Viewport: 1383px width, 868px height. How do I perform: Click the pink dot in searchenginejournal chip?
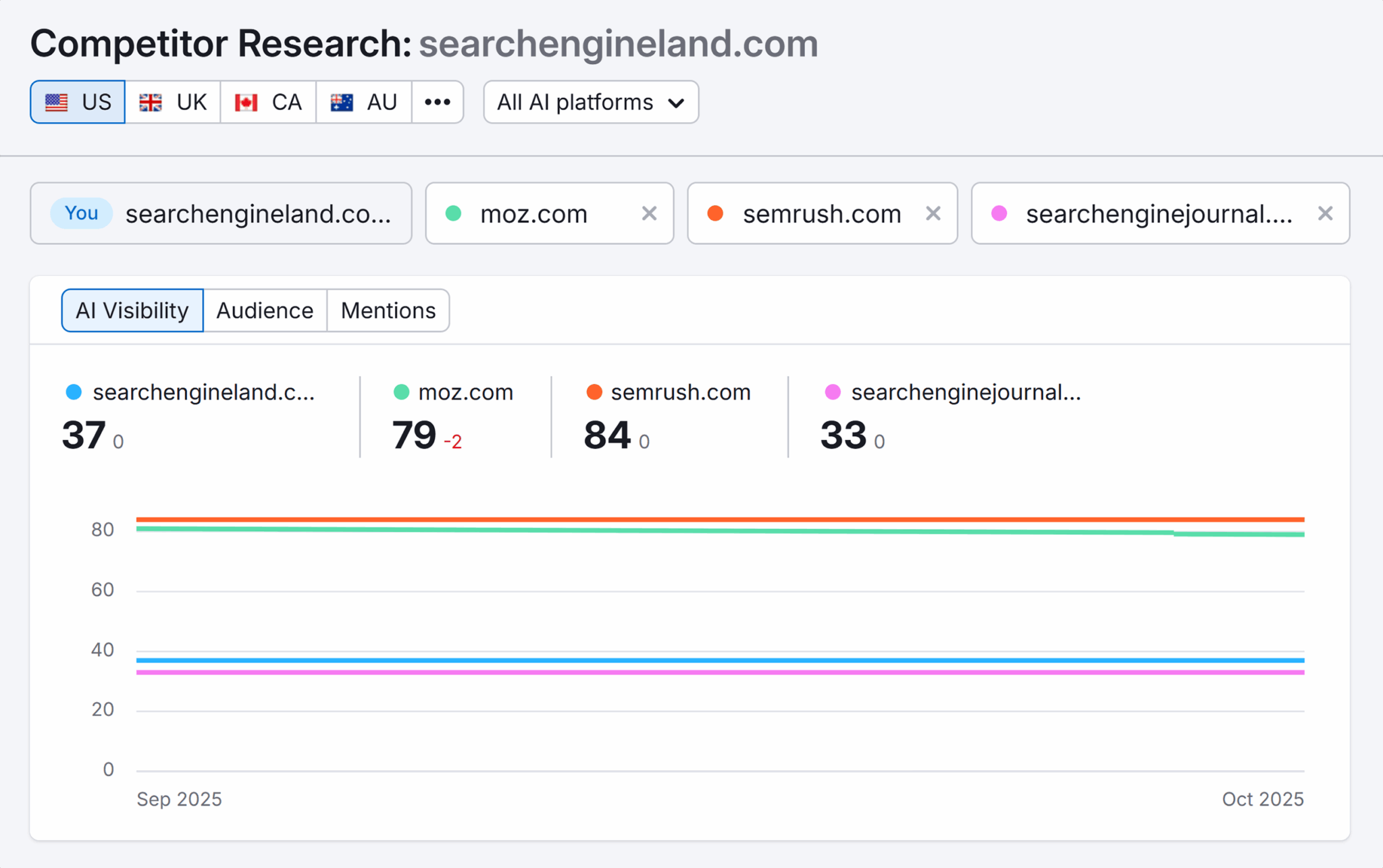[999, 213]
